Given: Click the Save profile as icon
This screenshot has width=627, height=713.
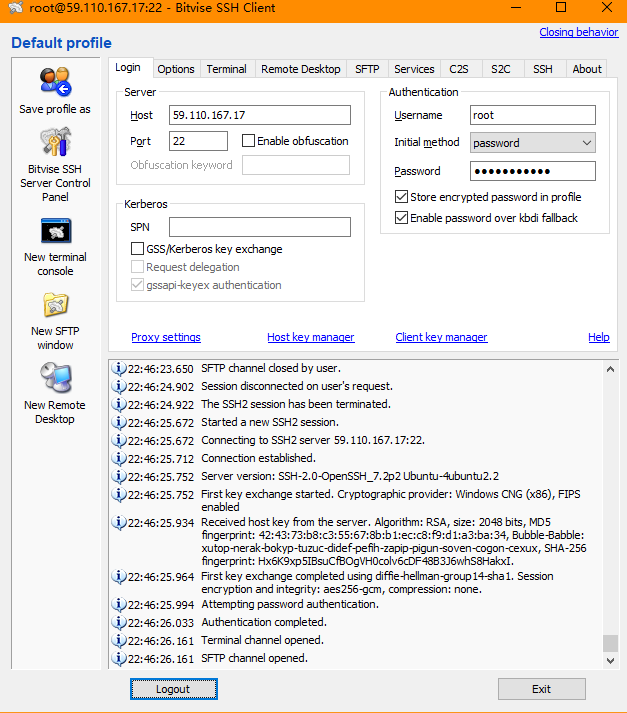Looking at the screenshot, I should 55,82.
